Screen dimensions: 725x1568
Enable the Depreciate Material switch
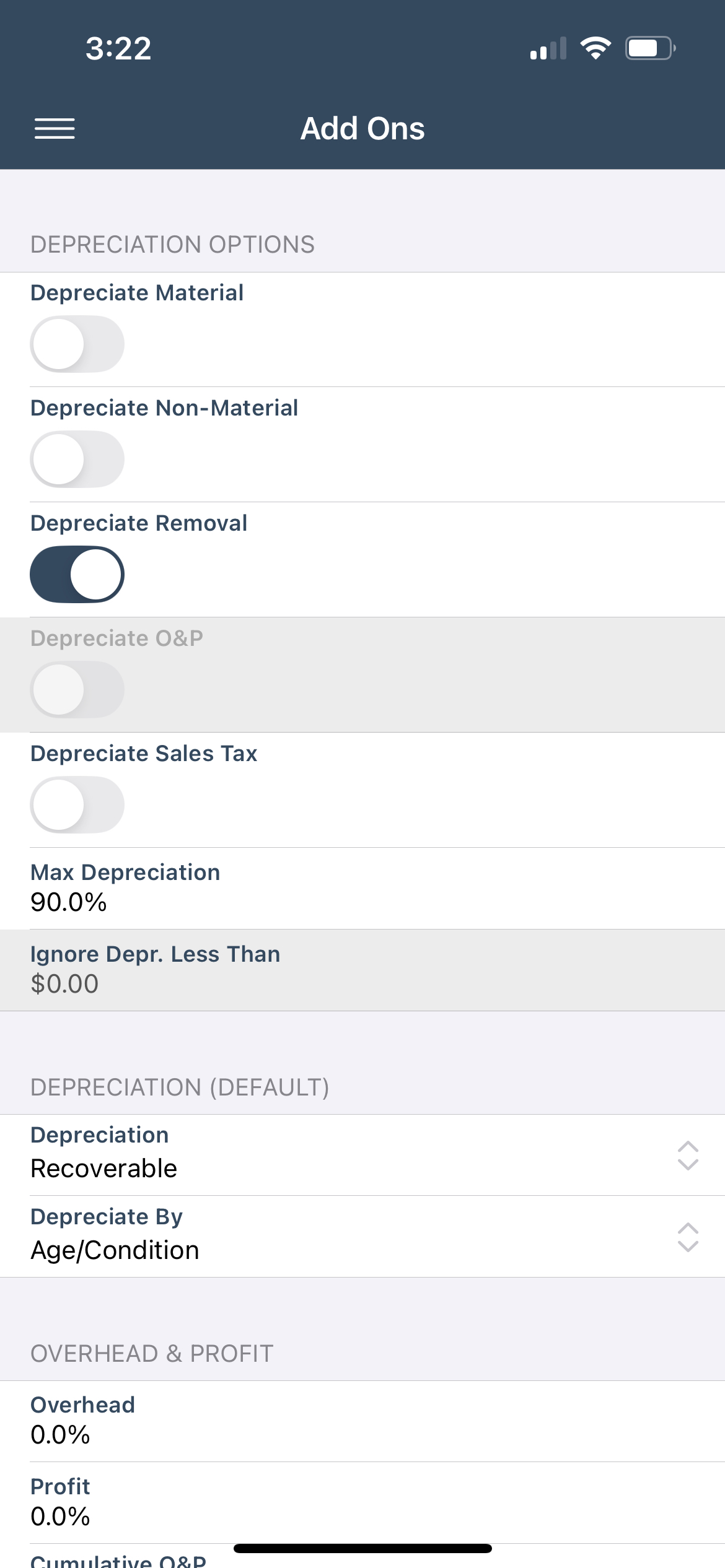(77, 344)
